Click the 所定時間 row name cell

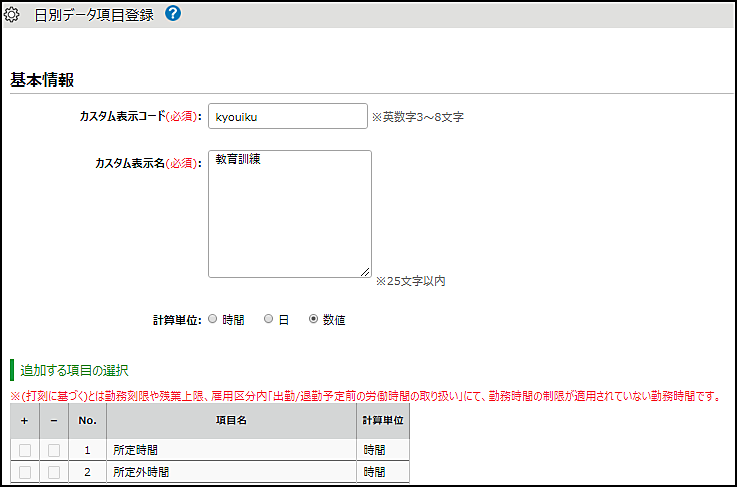point(231,450)
